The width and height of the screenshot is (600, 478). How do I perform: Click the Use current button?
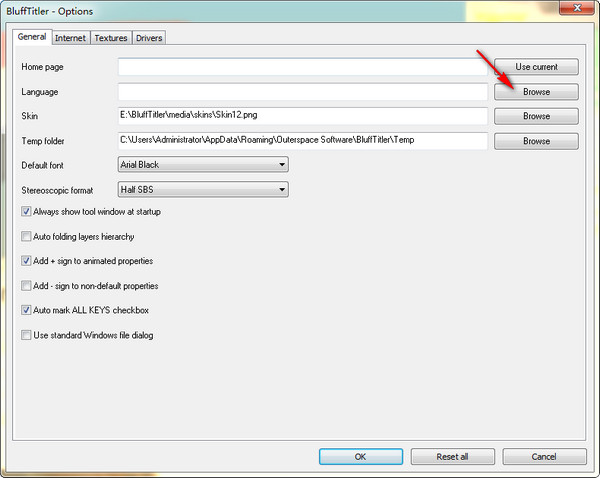536,67
